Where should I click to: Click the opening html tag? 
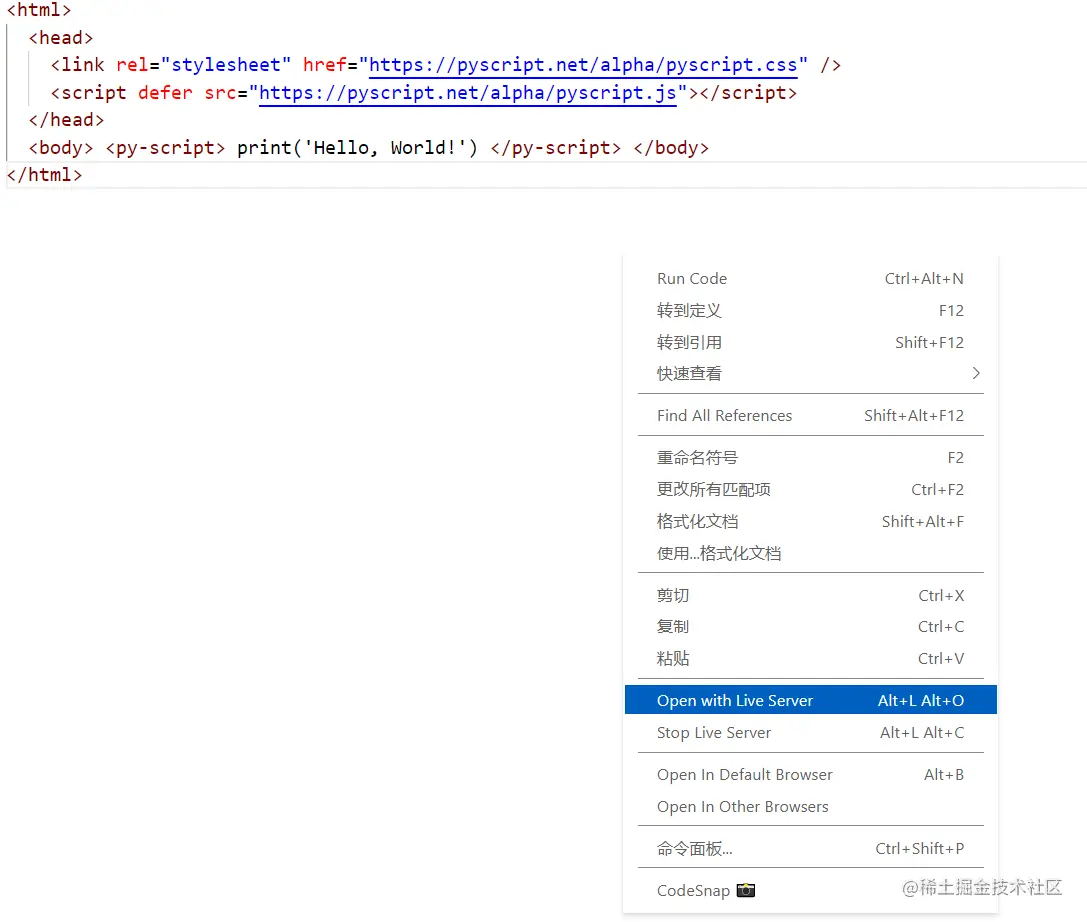[39, 10]
